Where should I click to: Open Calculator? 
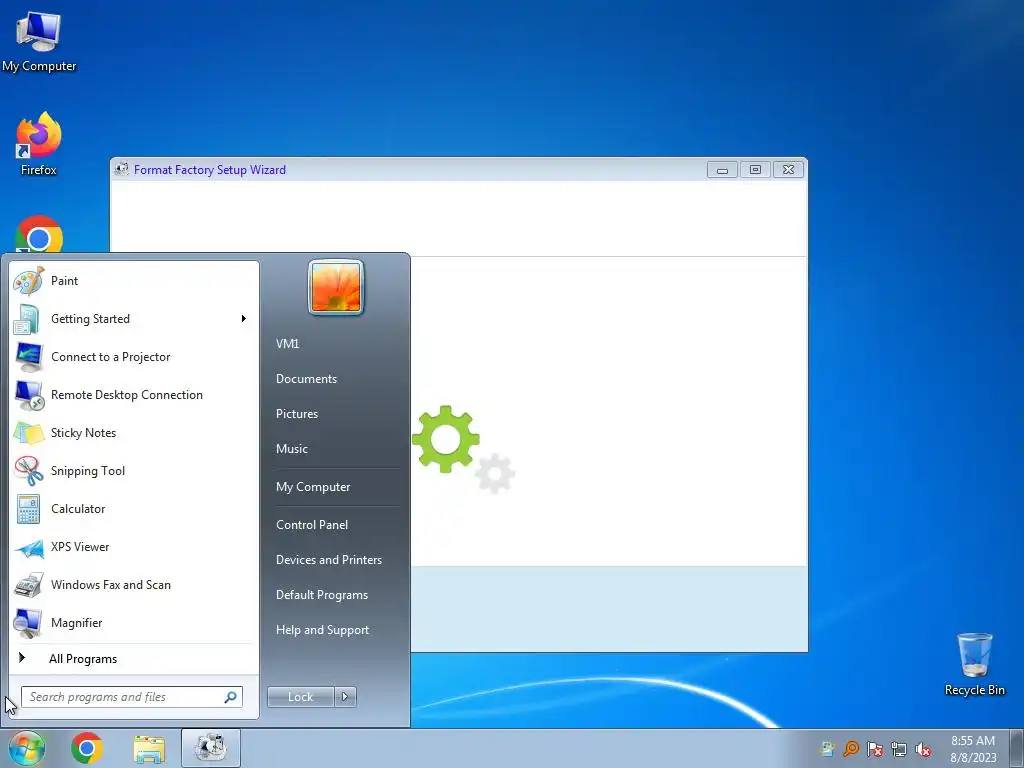click(134, 509)
